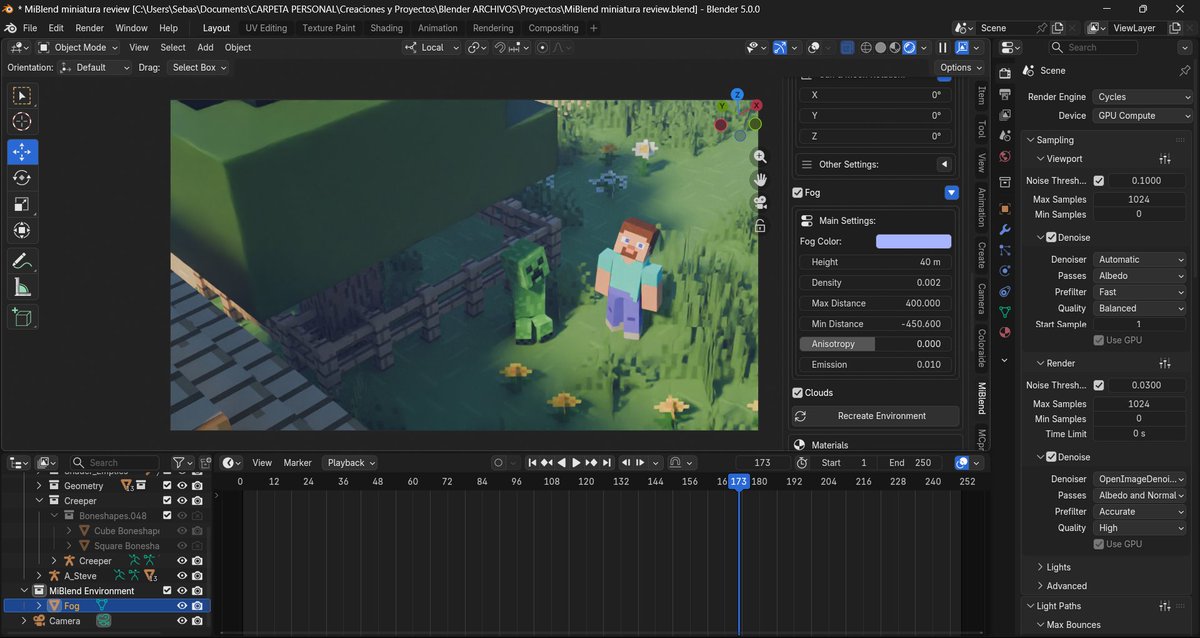
Task: Open the Add menu in viewport header
Action: click(205, 47)
